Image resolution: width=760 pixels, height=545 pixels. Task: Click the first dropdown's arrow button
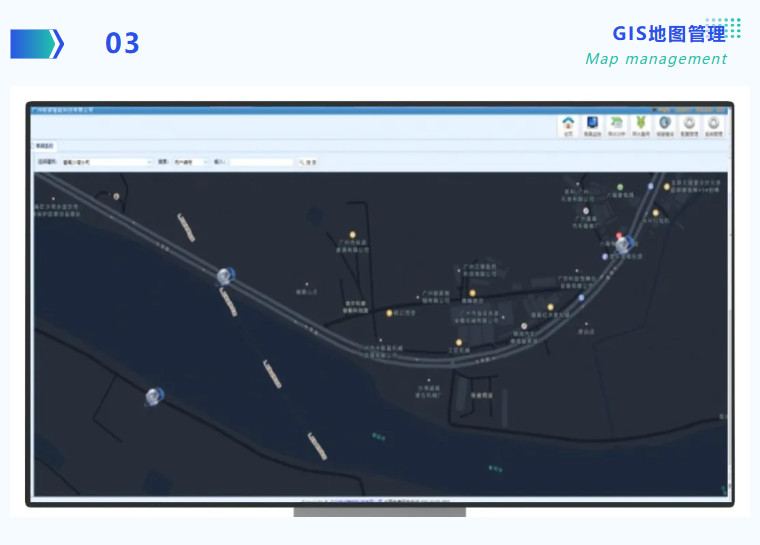click(x=149, y=161)
